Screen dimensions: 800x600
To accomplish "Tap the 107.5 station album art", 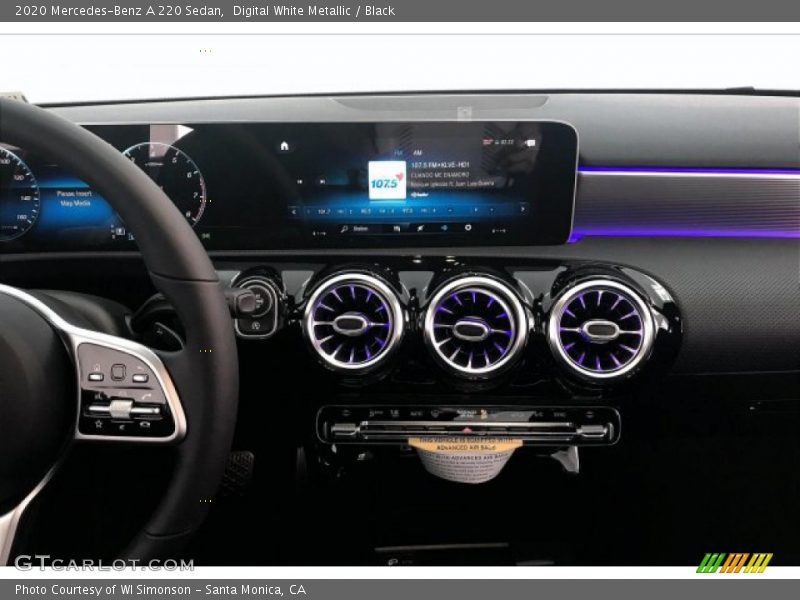I will click(385, 182).
